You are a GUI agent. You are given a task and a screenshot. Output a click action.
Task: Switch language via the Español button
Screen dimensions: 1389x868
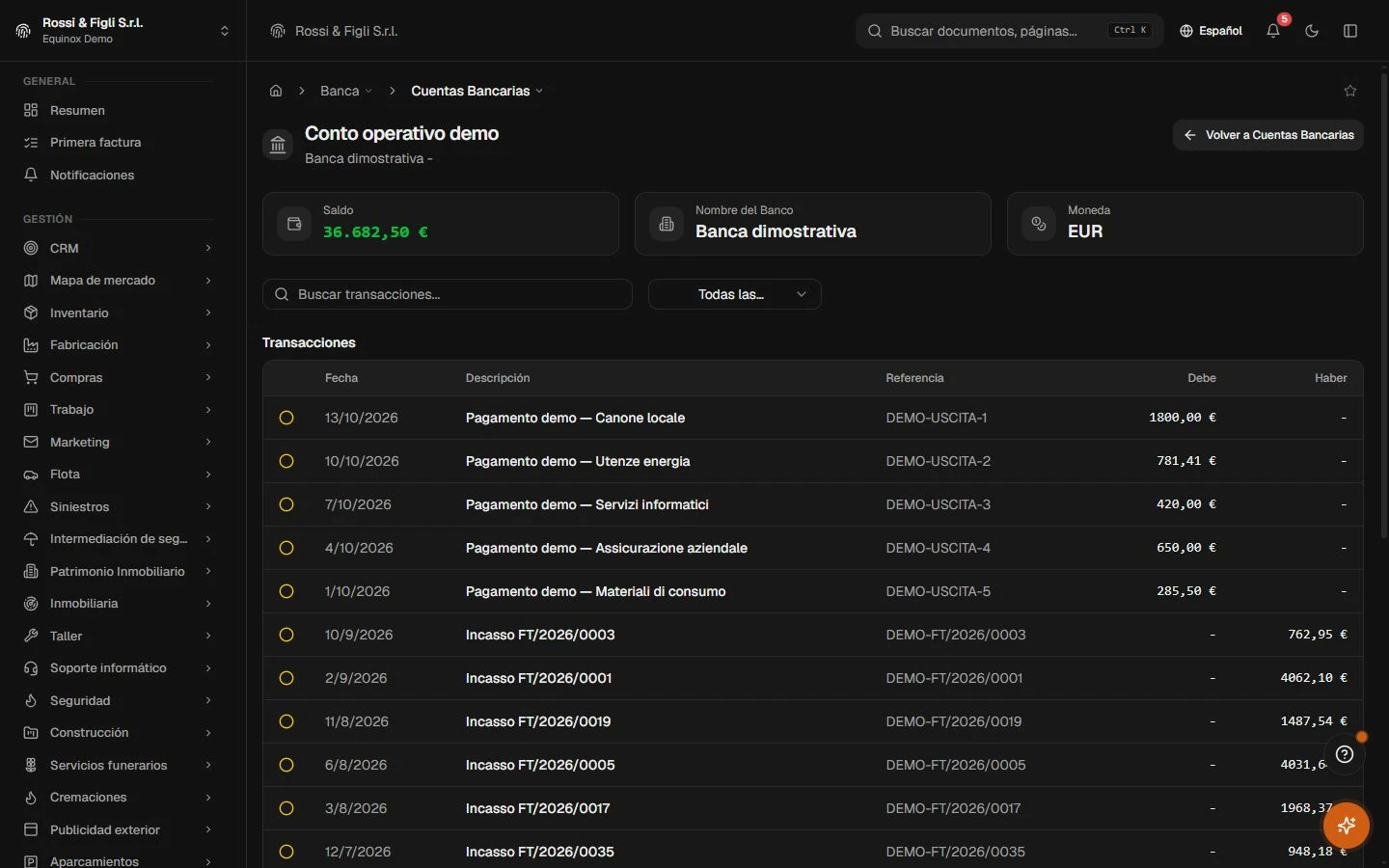point(1211,31)
